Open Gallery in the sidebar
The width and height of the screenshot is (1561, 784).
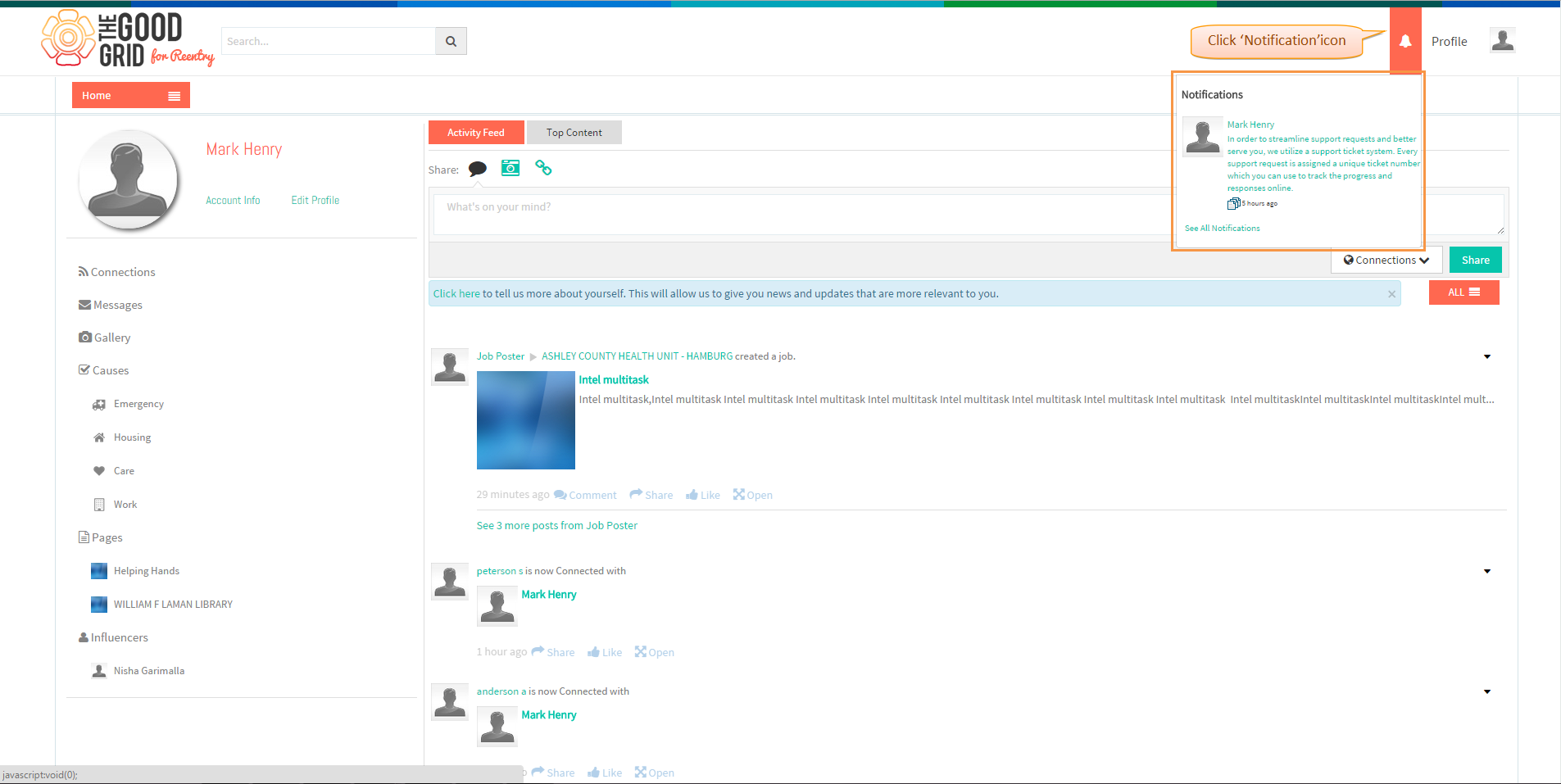(105, 338)
